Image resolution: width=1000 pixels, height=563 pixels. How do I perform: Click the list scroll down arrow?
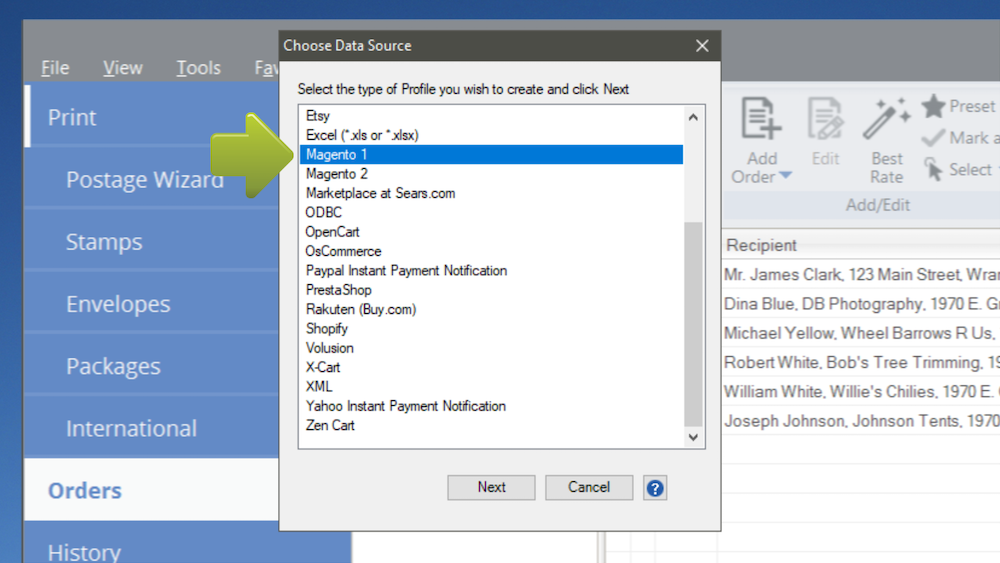(693, 437)
